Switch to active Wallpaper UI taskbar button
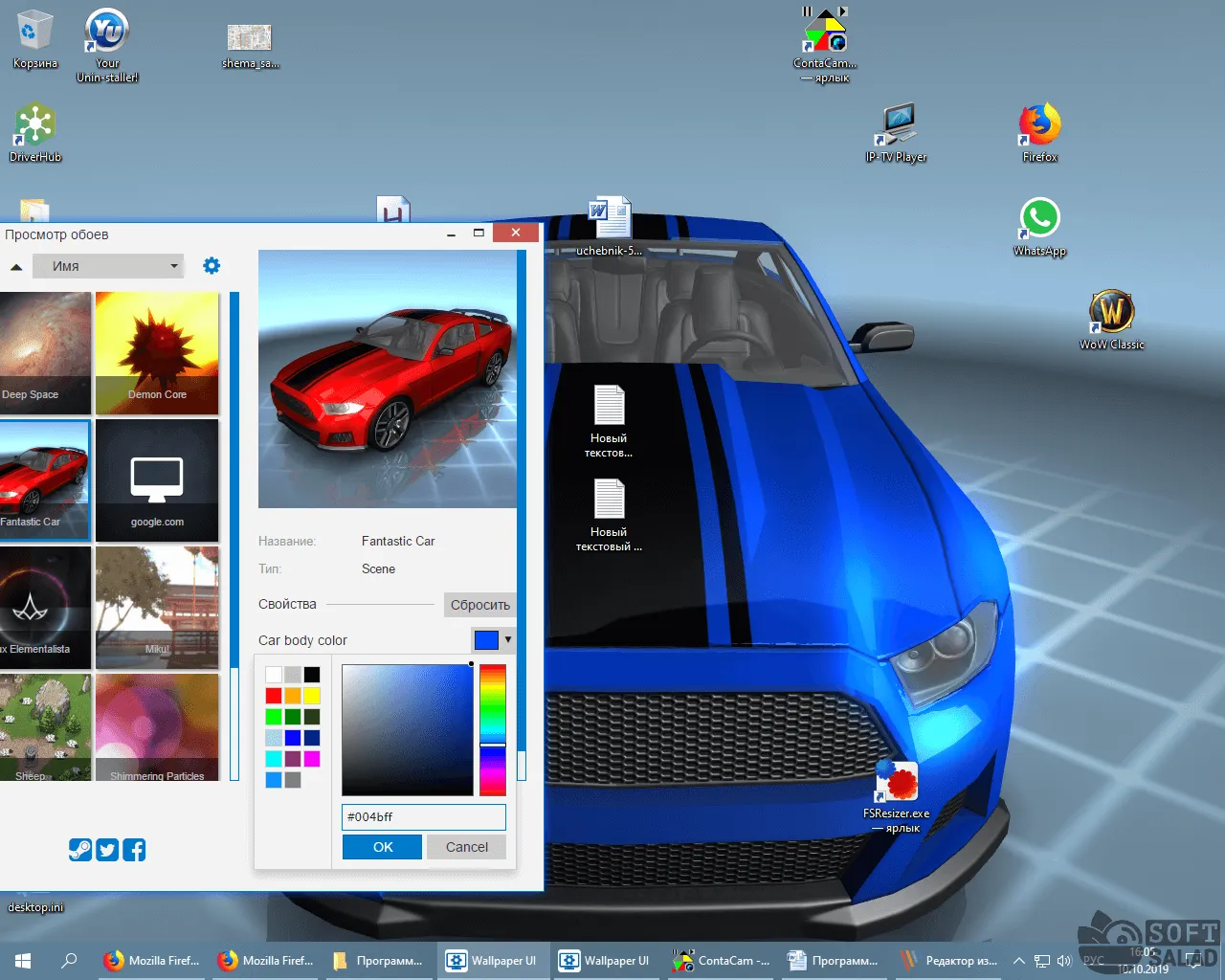 [x=494, y=960]
